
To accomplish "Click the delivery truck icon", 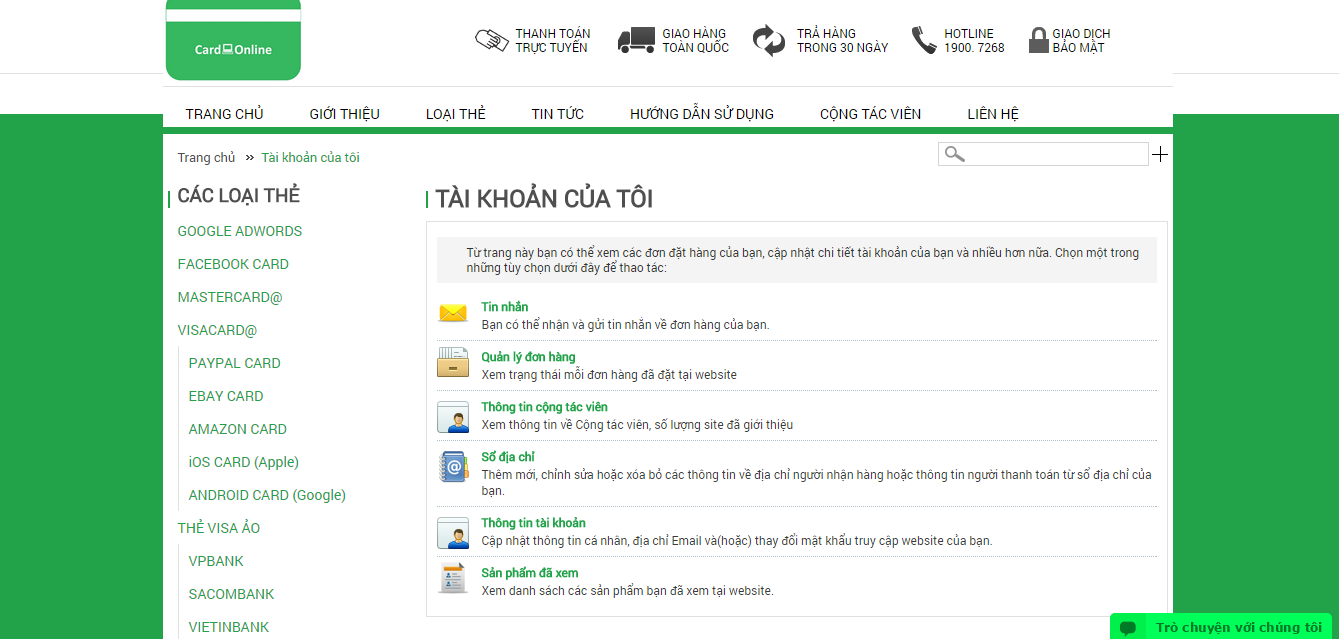I will pyautogui.click(x=636, y=40).
